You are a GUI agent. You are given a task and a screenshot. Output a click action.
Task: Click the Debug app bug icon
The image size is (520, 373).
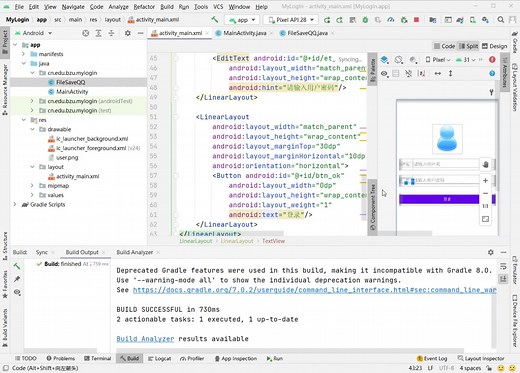click(x=365, y=20)
